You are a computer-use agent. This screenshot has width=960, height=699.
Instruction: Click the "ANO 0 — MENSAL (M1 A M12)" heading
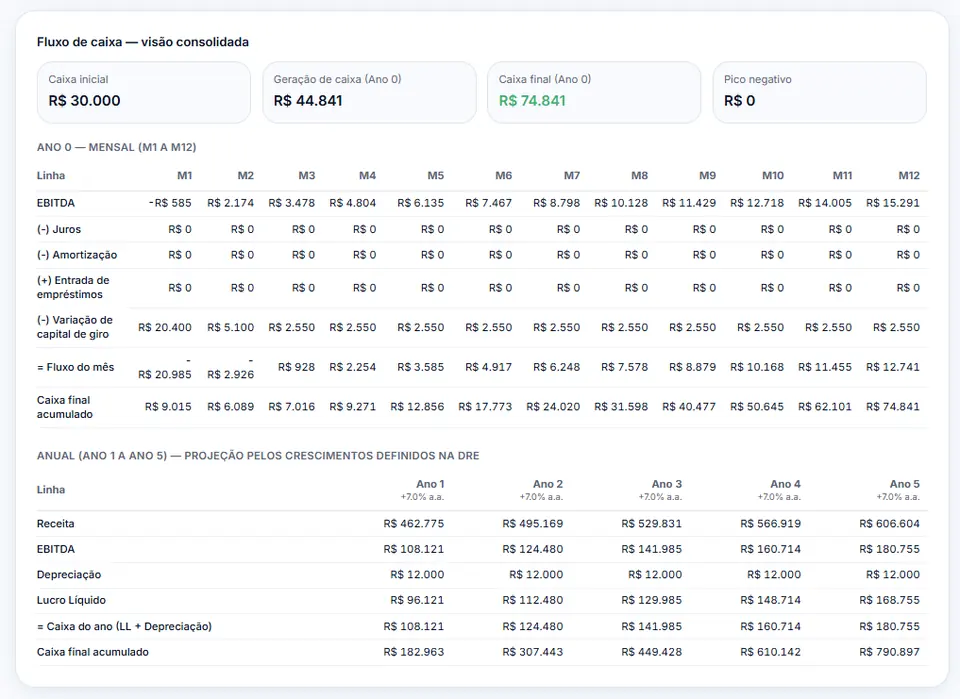116,148
